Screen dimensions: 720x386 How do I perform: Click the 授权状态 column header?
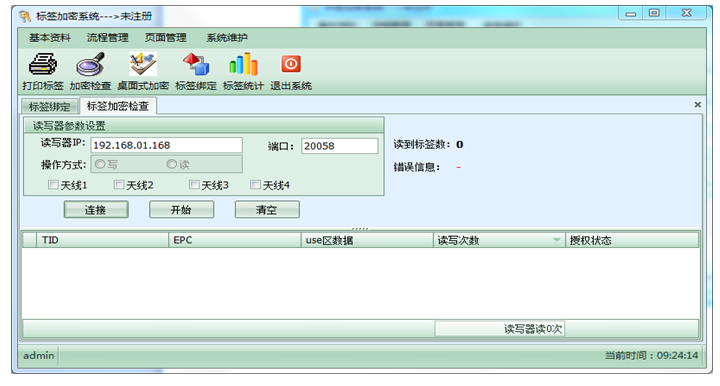click(x=632, y=240)
